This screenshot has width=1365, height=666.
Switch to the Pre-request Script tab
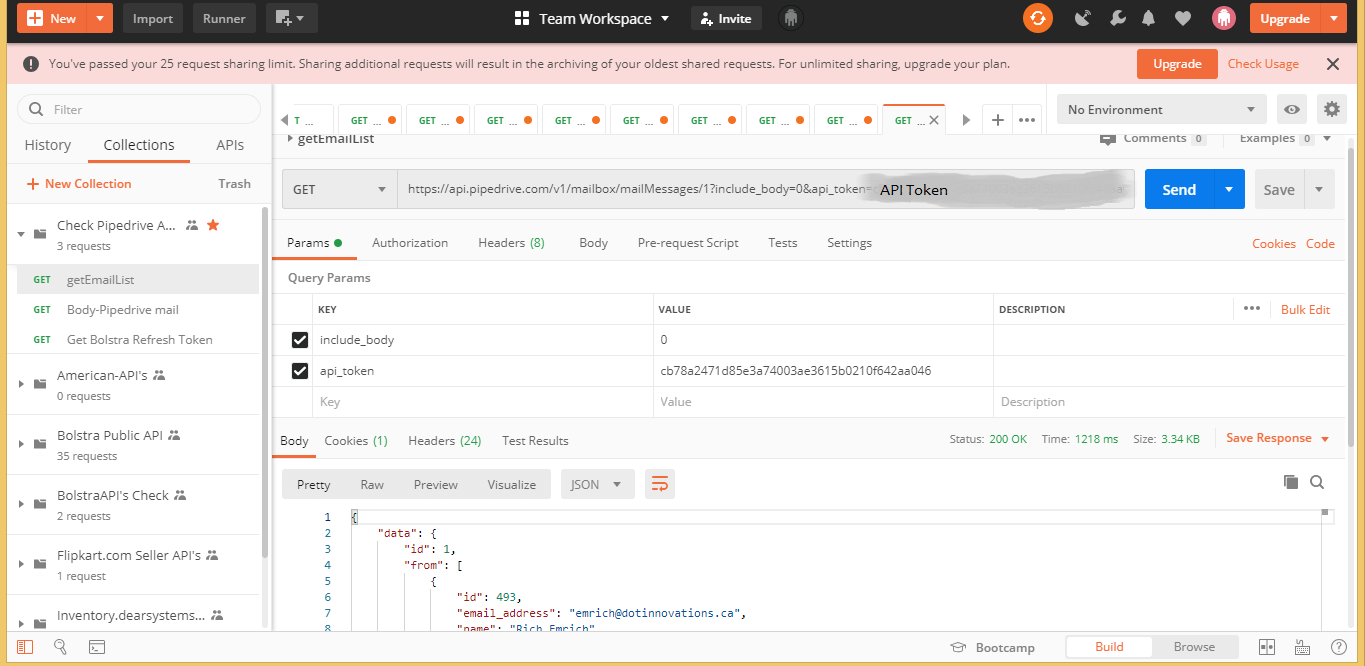(x=688, y=242)
